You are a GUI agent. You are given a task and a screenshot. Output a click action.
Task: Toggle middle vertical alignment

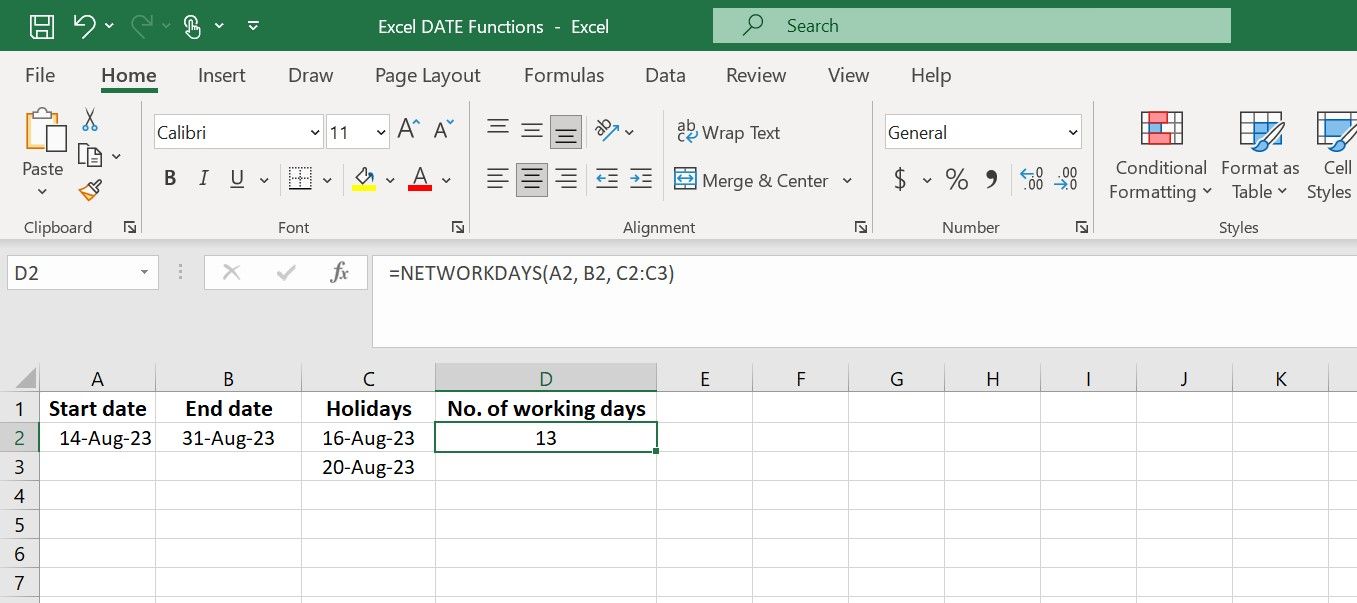click(531, 127)
